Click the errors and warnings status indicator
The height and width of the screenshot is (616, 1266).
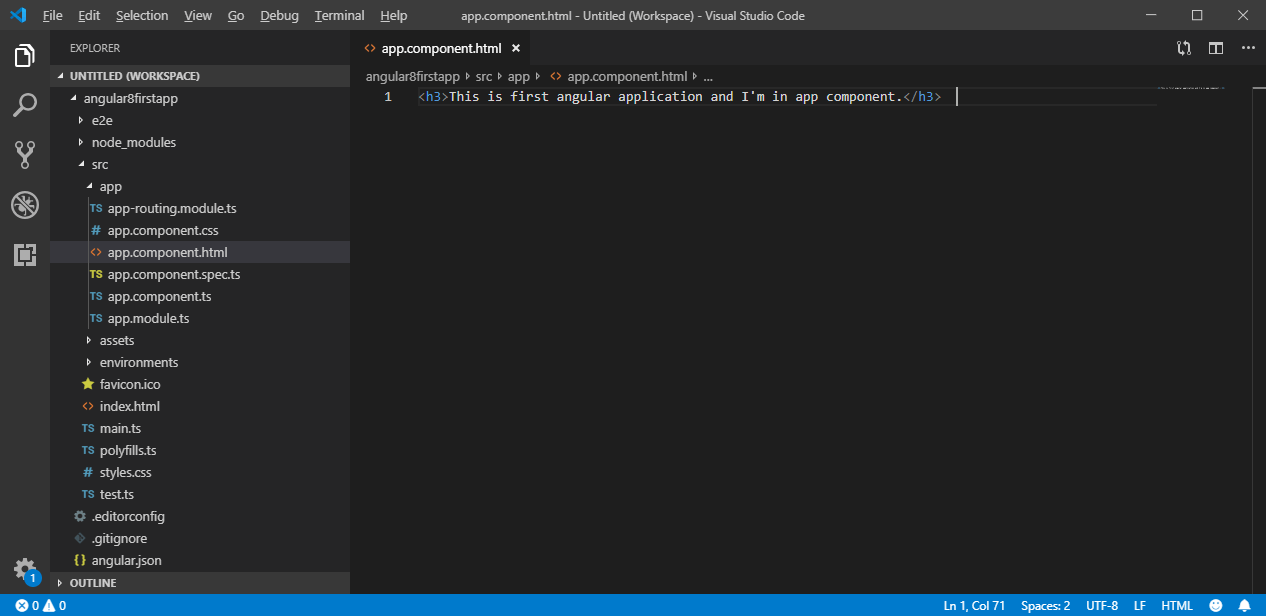[40, 605]
